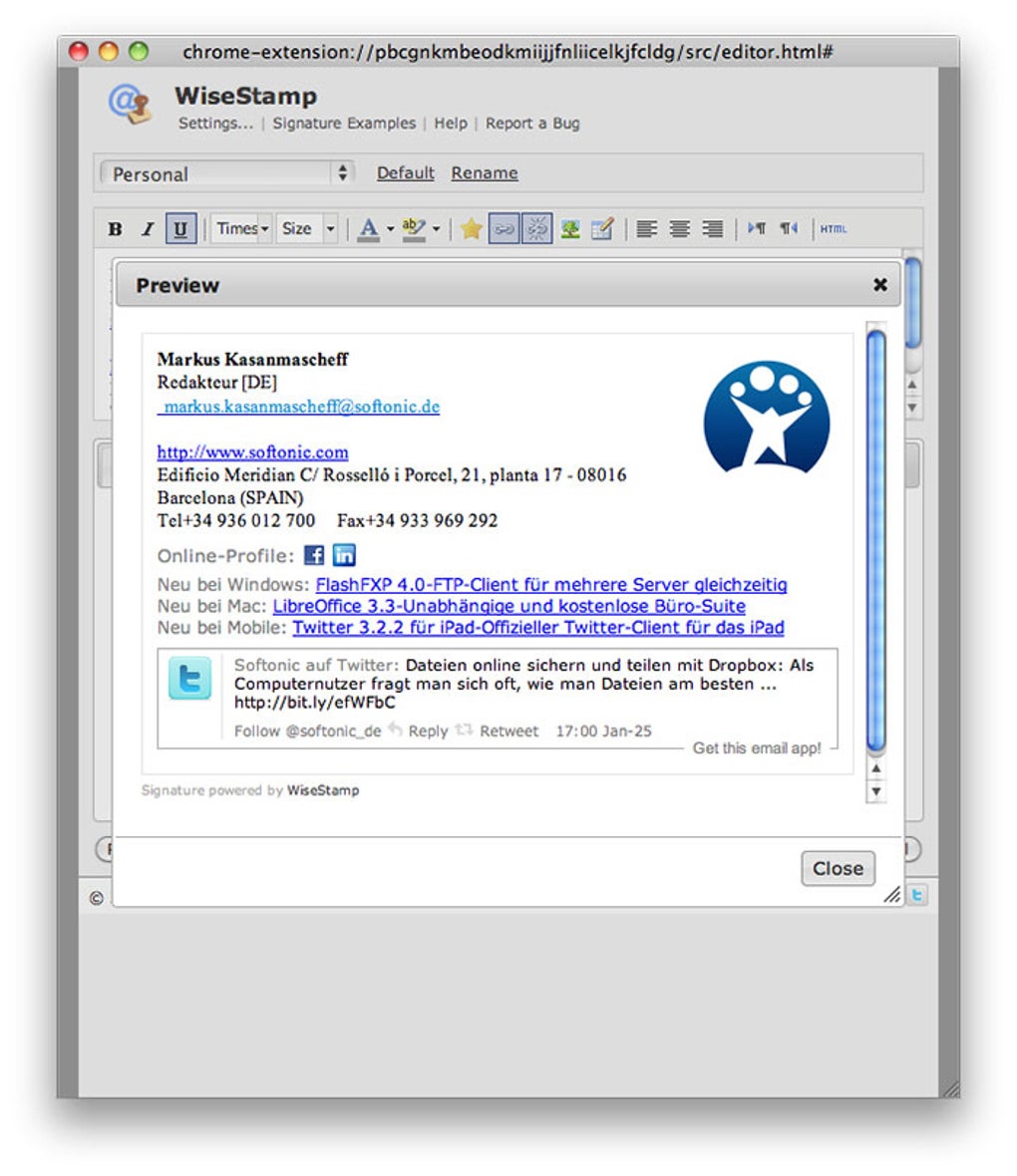The height and width of the screenshot is (1176, 1017).
Task: Open the Times font family dropdown
Action: pyautogui.click(x=237, y=228)
